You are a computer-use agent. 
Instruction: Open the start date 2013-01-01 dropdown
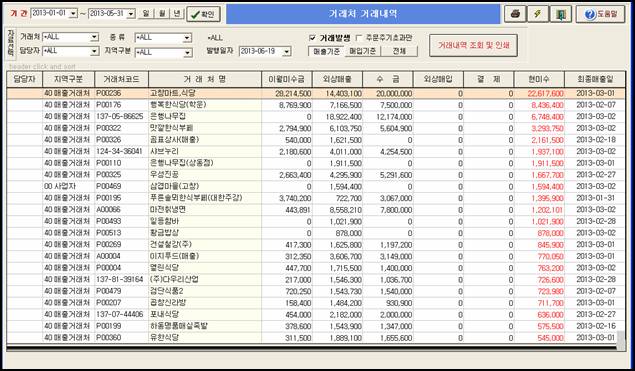coord(73,13)
